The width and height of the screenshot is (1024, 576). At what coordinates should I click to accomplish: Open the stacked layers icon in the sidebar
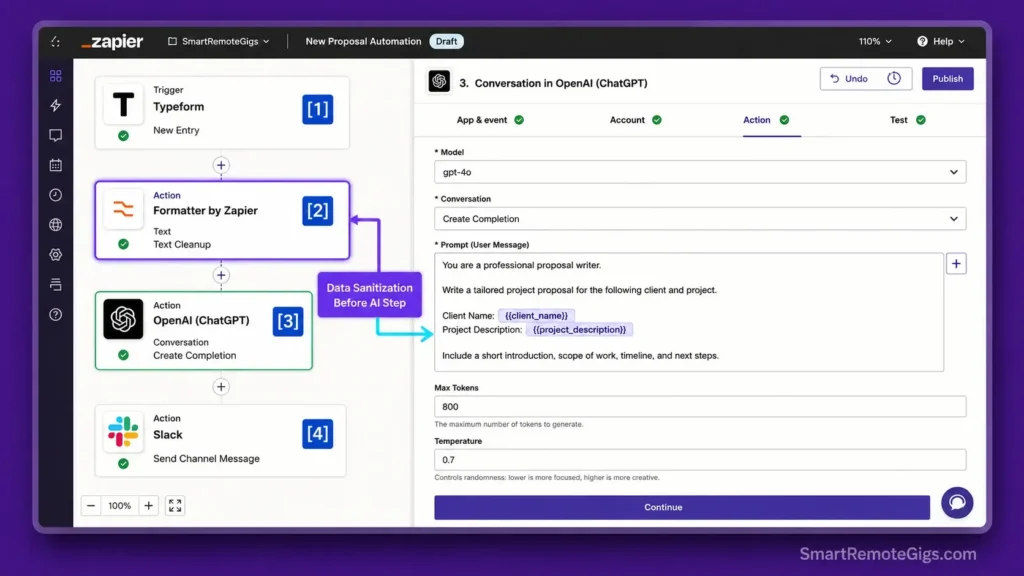click(x=56, y=284)
